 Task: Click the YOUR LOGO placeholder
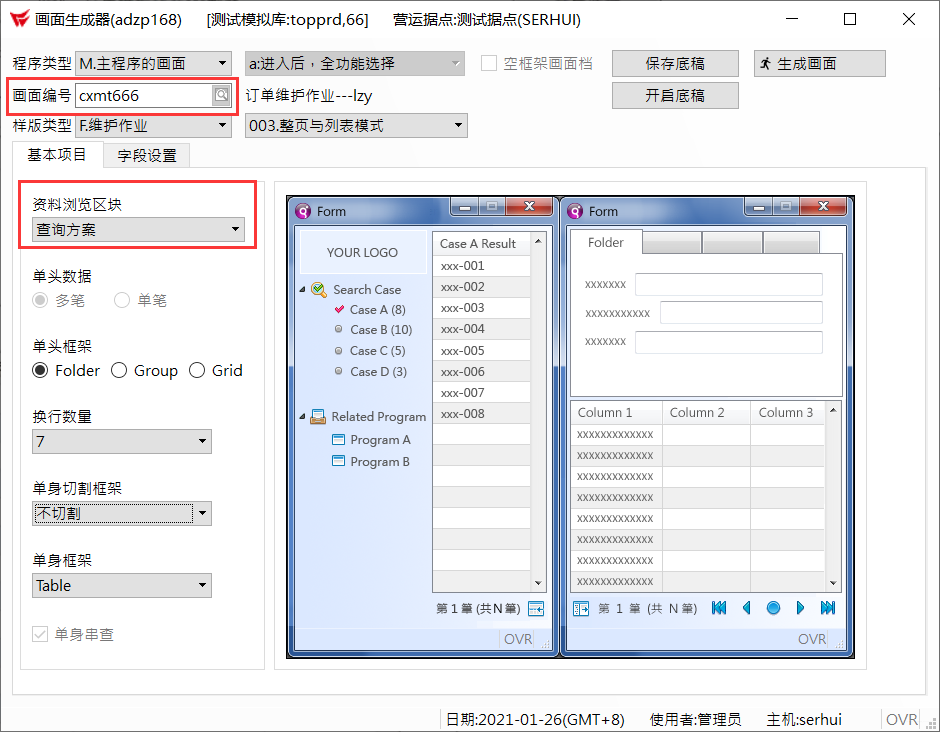[x=362, y=252]
